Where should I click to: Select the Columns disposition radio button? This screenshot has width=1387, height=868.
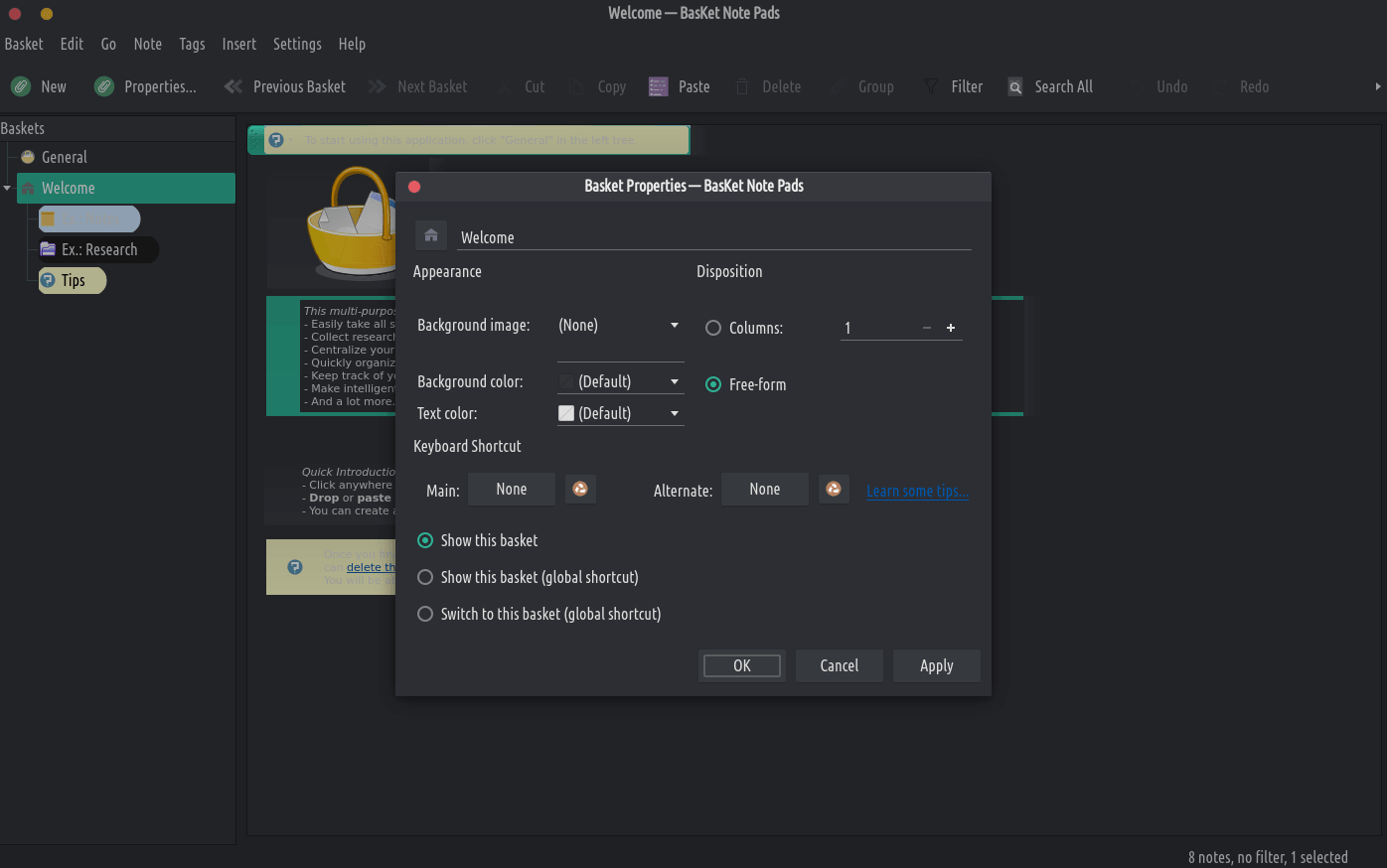(x=713, y=328)
